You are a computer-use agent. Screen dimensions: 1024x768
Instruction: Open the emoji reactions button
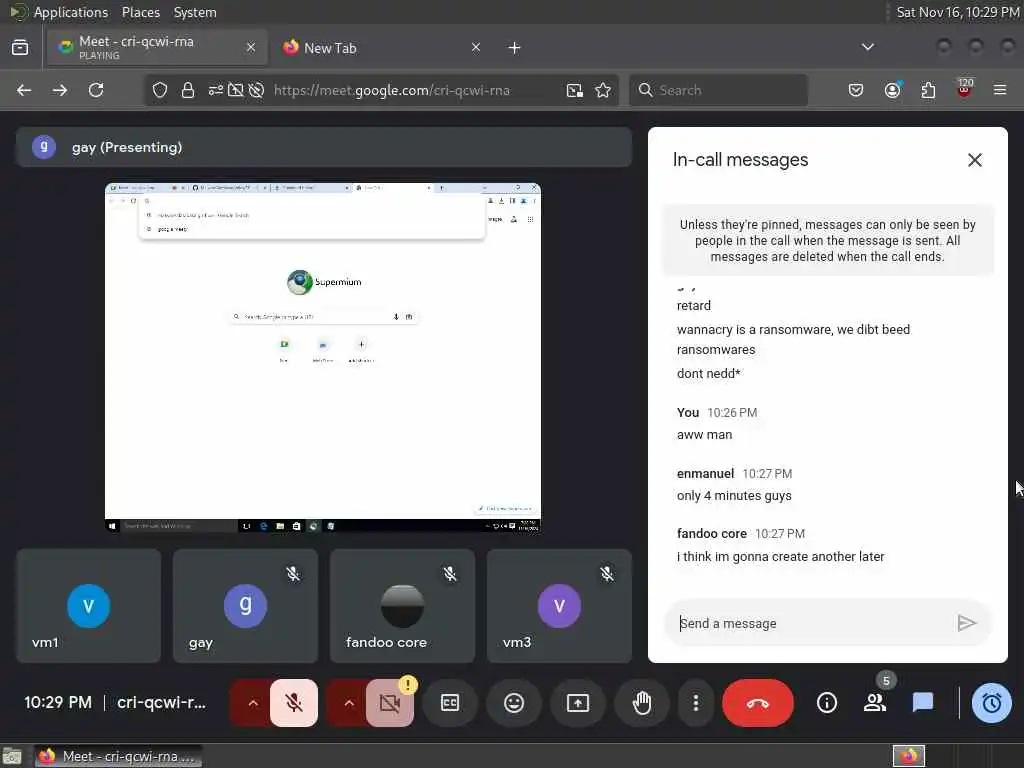(514, 703)
